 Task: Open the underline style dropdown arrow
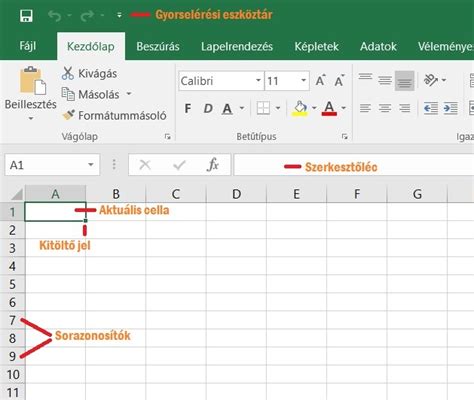pyautogui.click(x=242, y=108)
